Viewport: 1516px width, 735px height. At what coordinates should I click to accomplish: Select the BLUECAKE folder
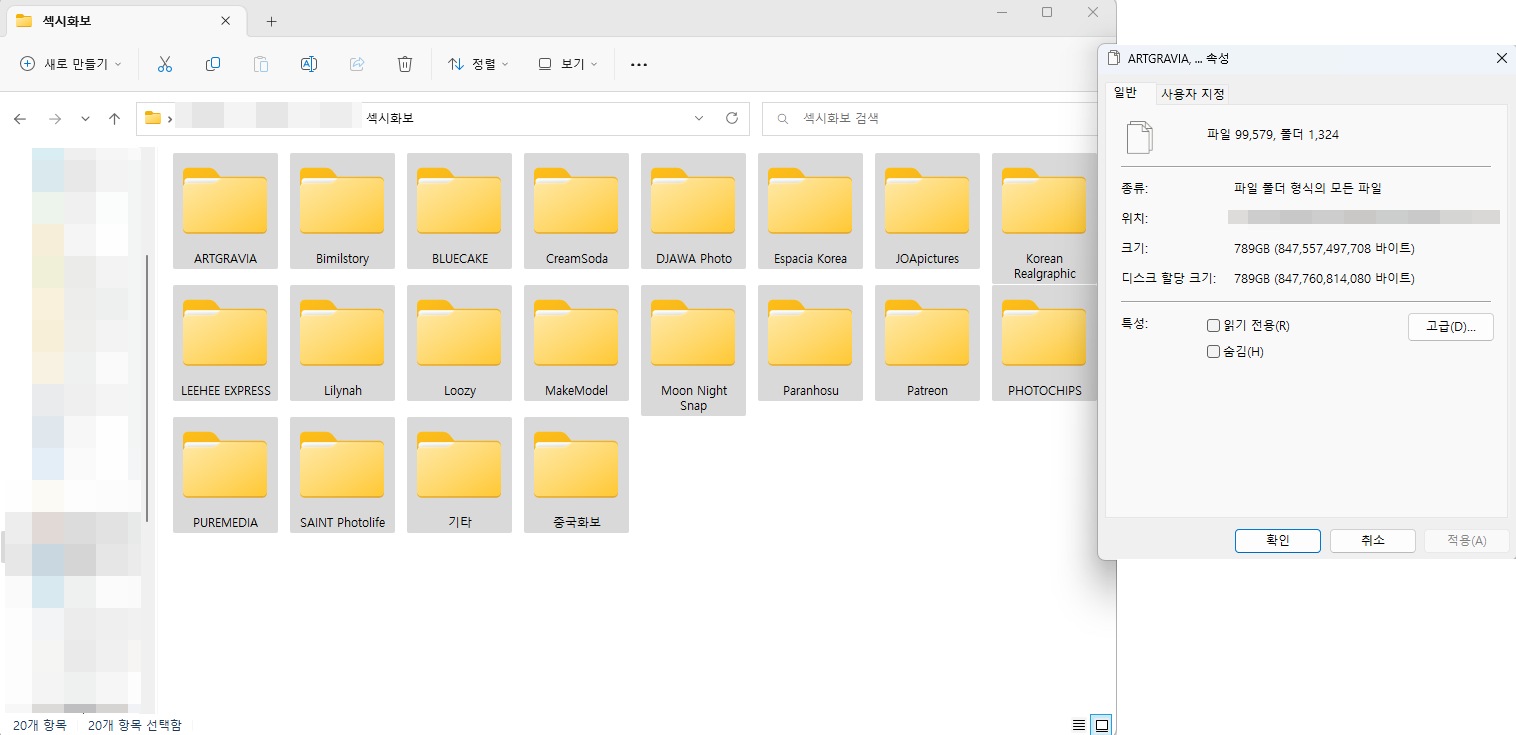[x=459, y=211]
